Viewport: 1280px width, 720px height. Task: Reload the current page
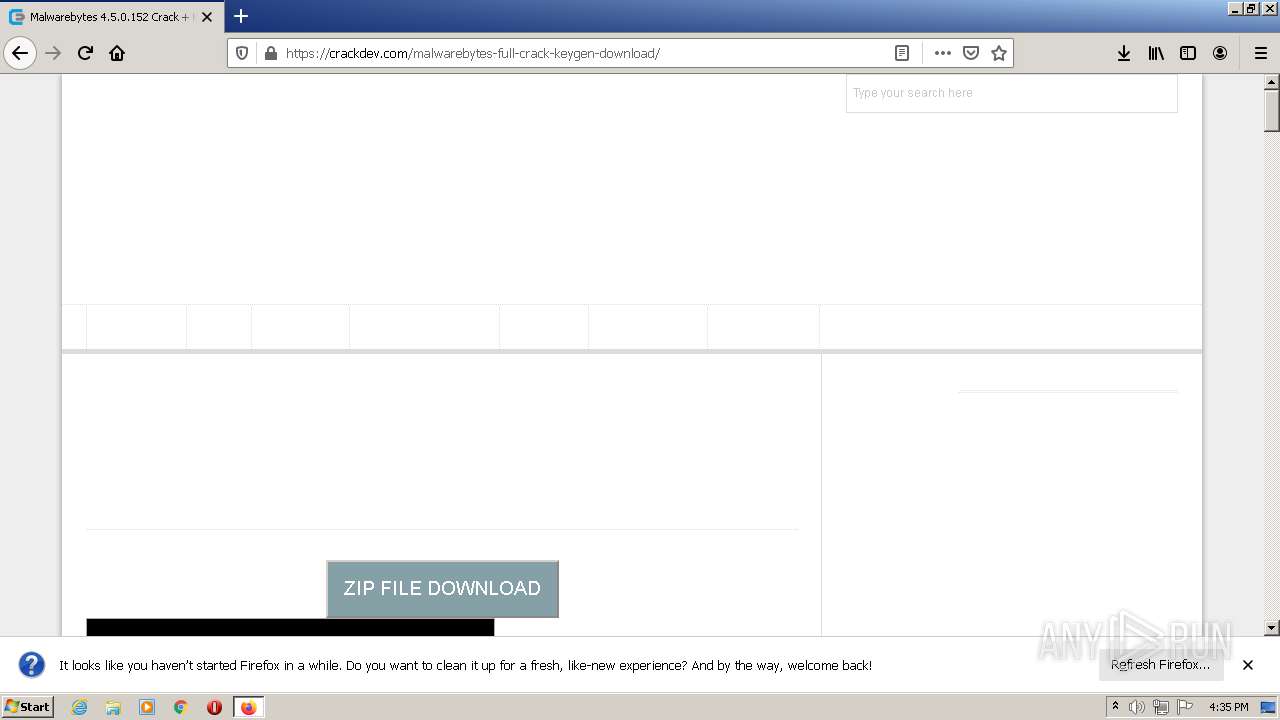tap(85, 53)
